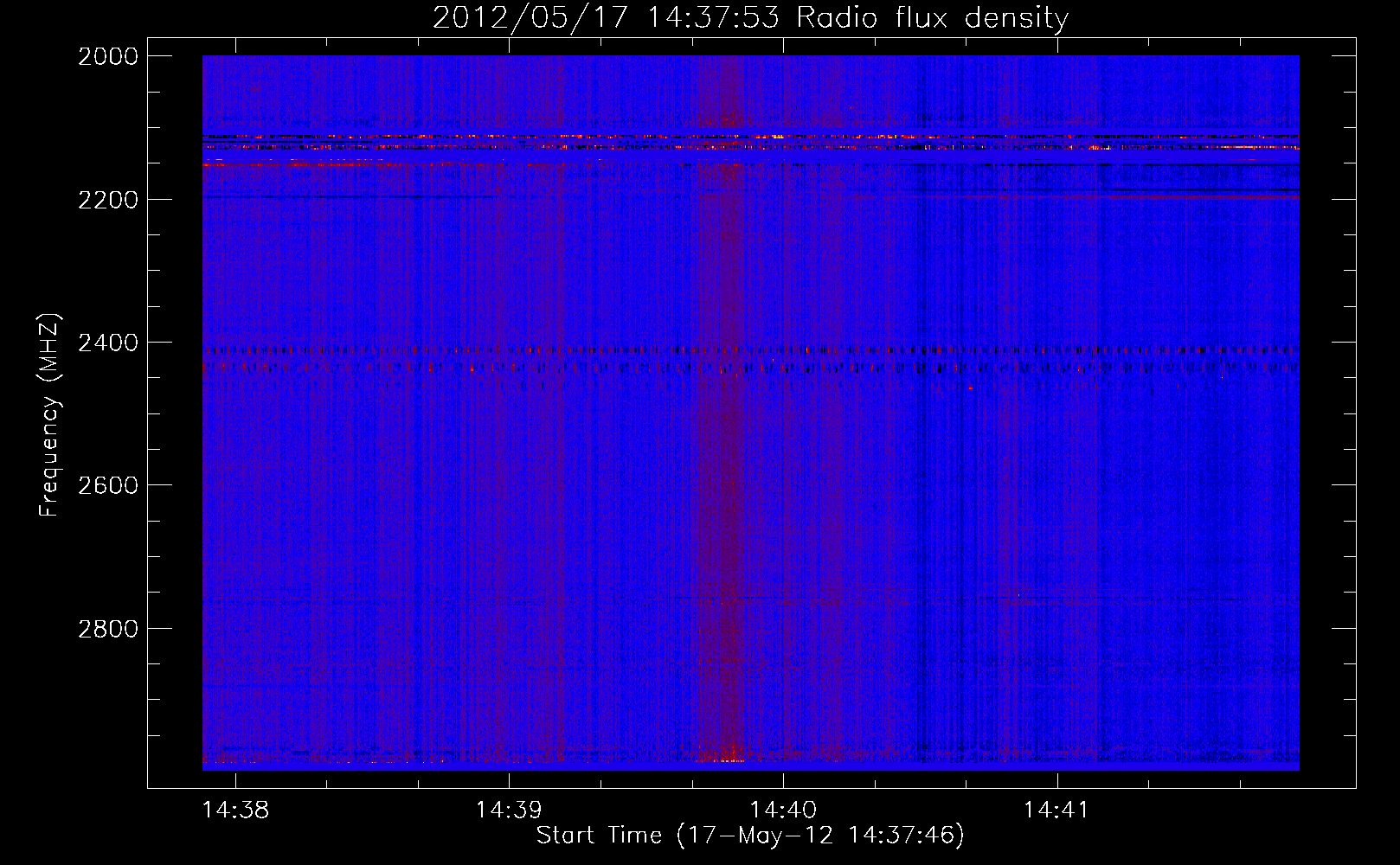The image size is (1400, 865).
Task: Select the 2800 frequency tick label
Action: coord(108,629)
